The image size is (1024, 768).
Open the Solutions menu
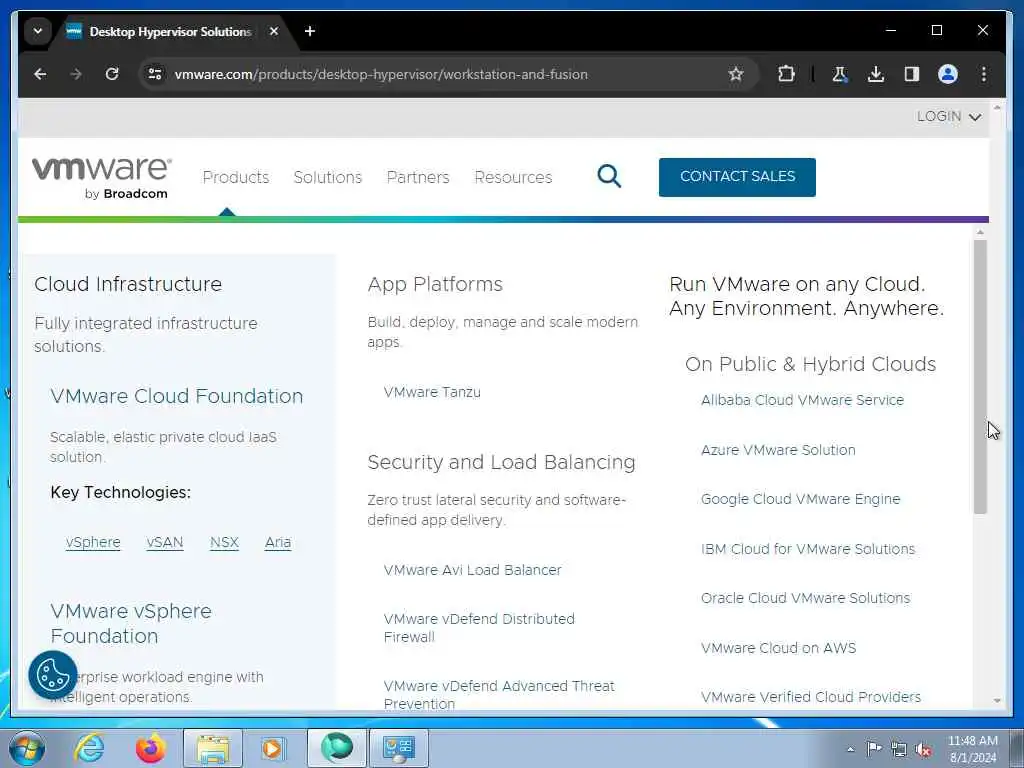coord(328,177)
